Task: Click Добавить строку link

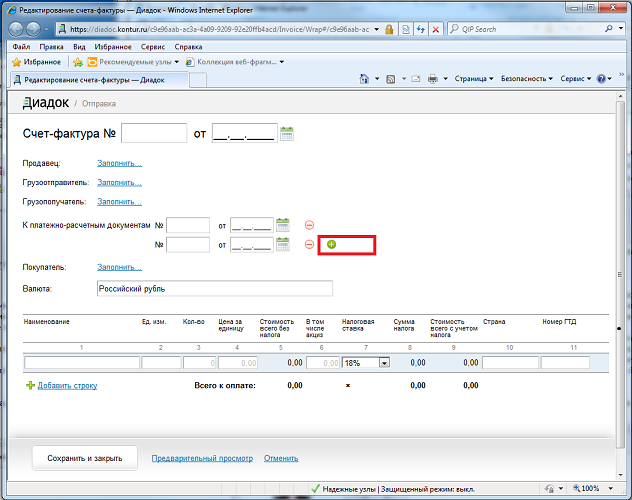Action: [x=67, y=386]
